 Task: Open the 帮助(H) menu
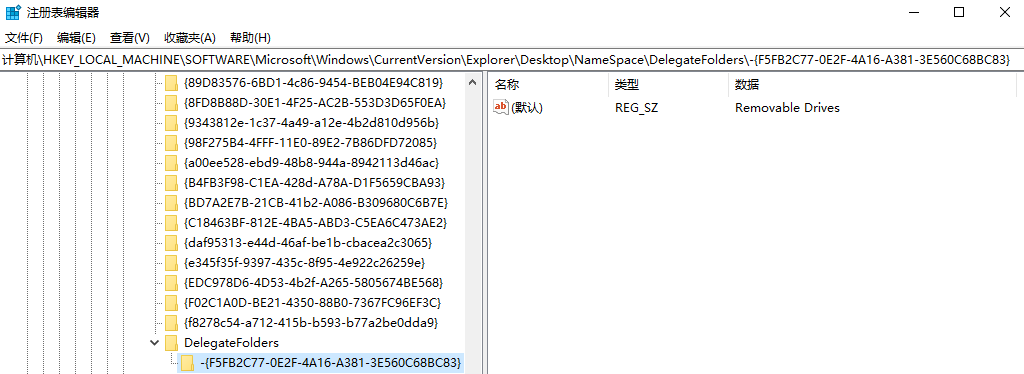[250, 37]
